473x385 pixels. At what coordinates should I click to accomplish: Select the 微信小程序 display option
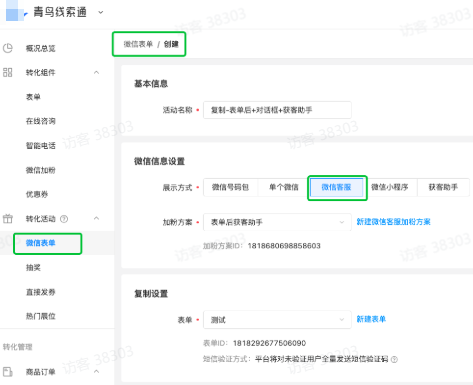coord(390,187)
